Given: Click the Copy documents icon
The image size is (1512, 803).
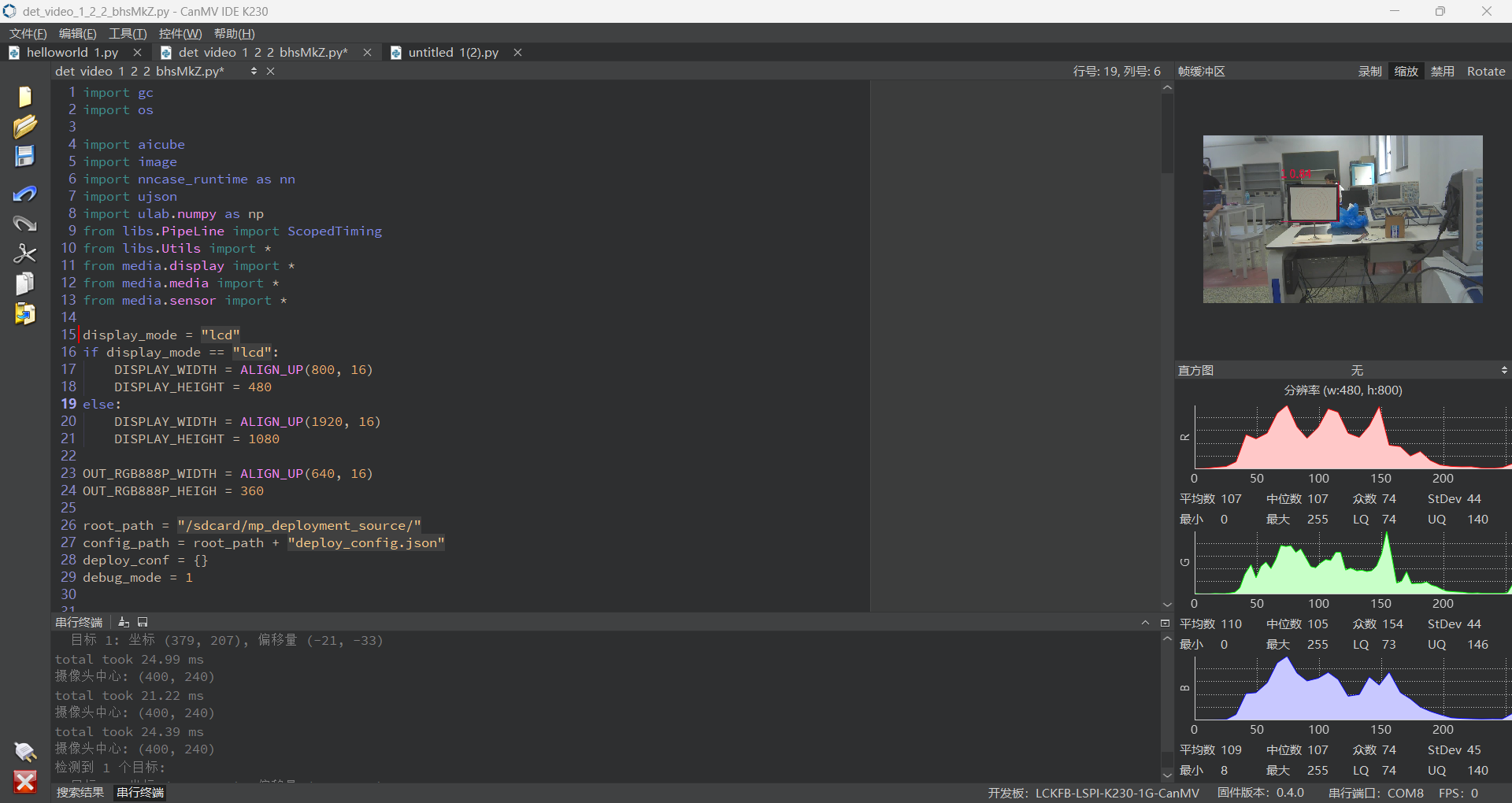Looking at the screenshot, I should tap(25, 283).
